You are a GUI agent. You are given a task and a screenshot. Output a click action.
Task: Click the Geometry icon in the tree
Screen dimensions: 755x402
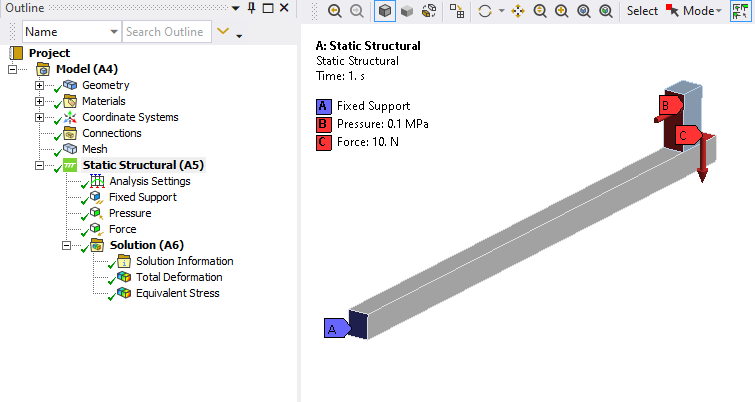(70, 85)
